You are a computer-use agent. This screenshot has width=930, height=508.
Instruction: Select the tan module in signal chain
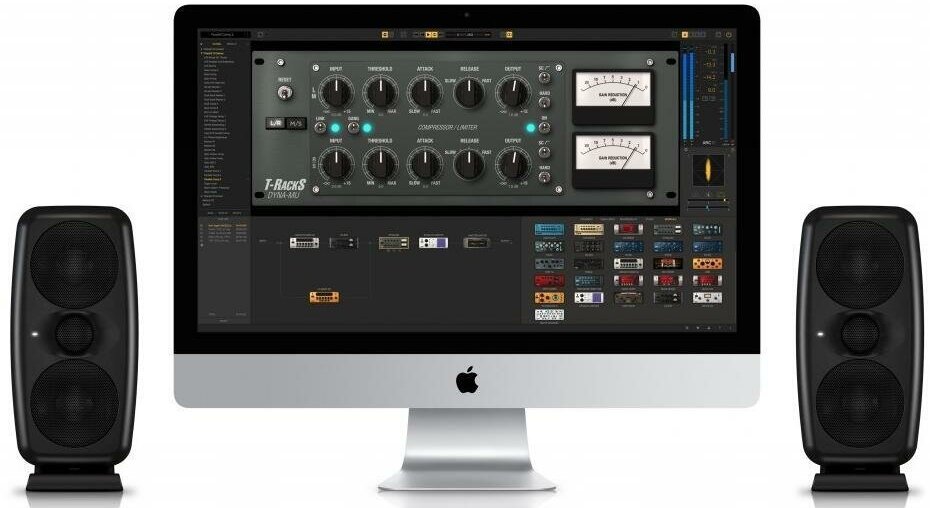coord(394,243)
